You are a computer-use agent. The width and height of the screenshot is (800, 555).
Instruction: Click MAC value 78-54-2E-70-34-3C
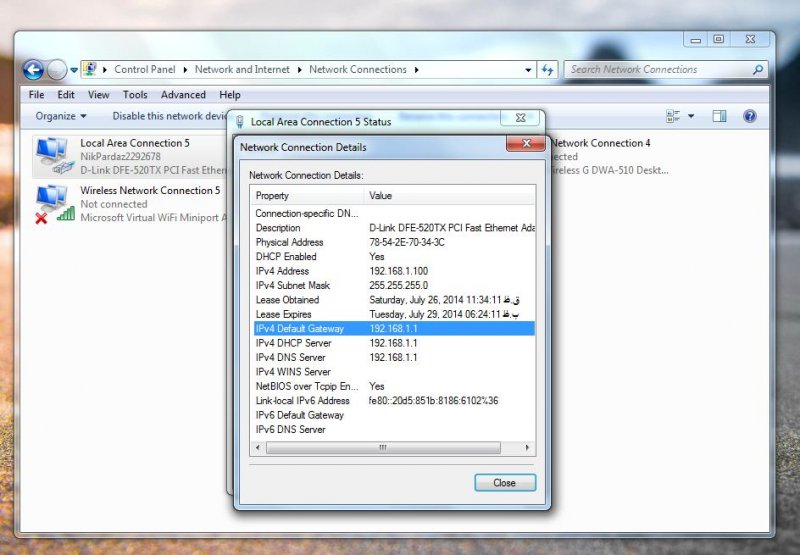[407, 242]
